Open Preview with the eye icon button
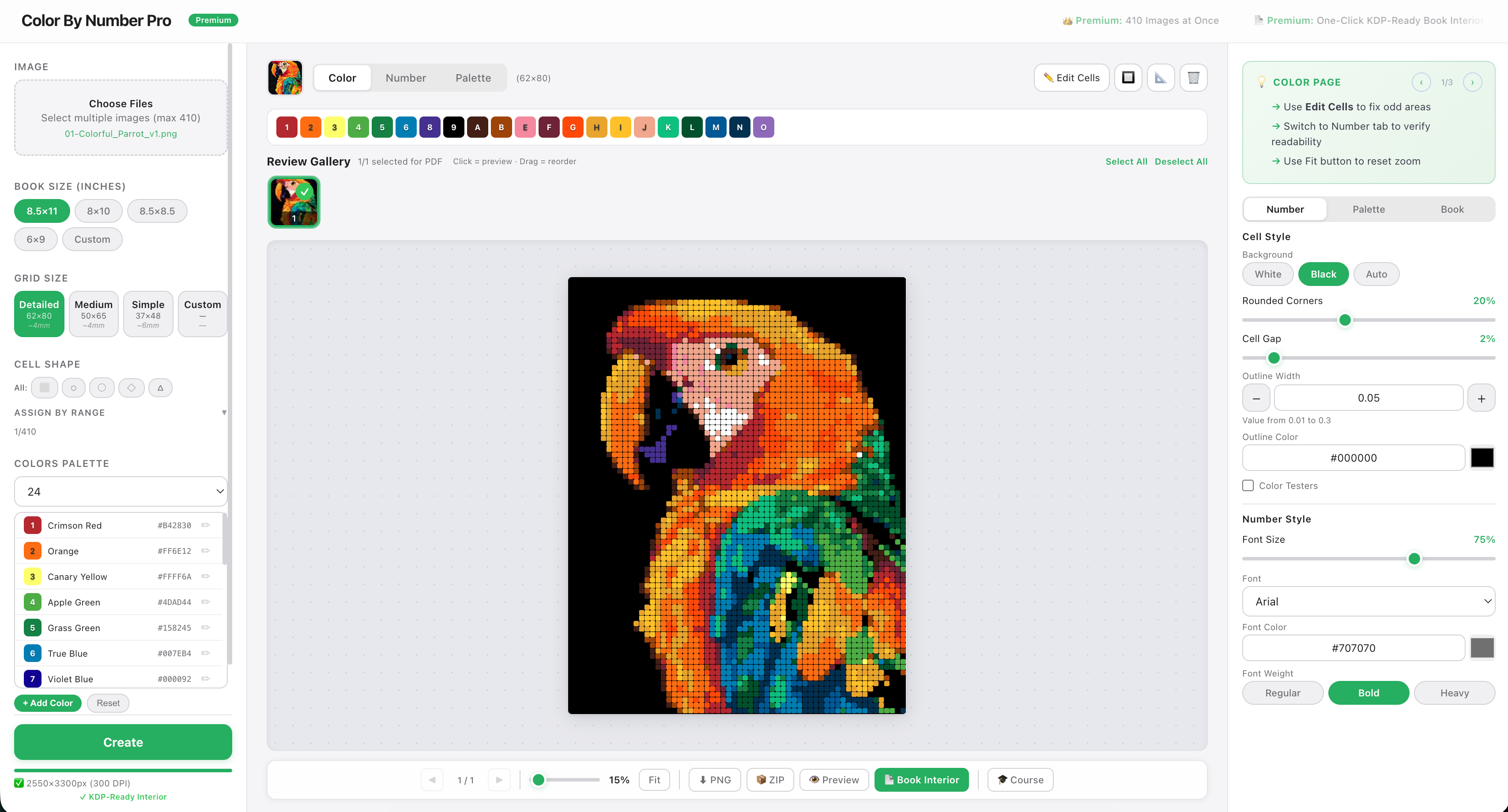 [x=833, y=779]
